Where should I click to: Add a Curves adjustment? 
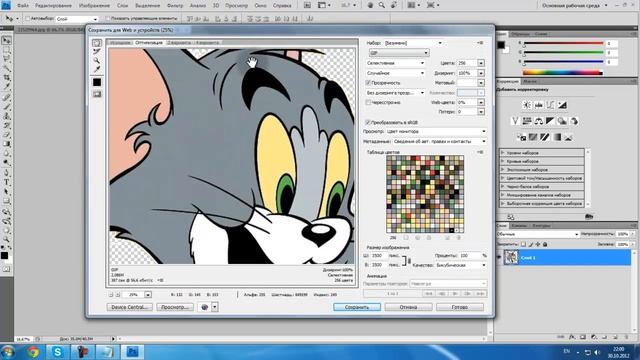551,105
